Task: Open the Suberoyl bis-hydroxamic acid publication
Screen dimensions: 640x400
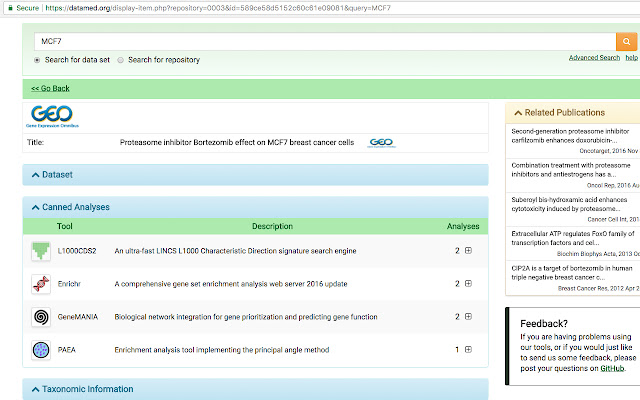Action: tap(569, 204)
